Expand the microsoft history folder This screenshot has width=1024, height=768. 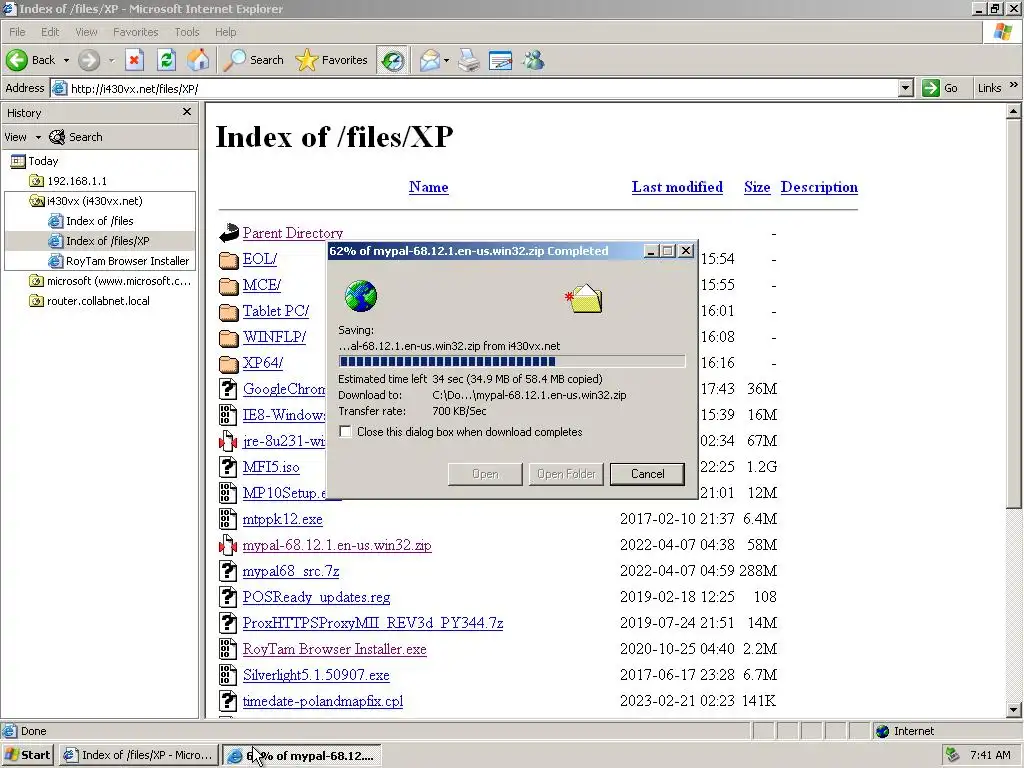click(110, 281)
